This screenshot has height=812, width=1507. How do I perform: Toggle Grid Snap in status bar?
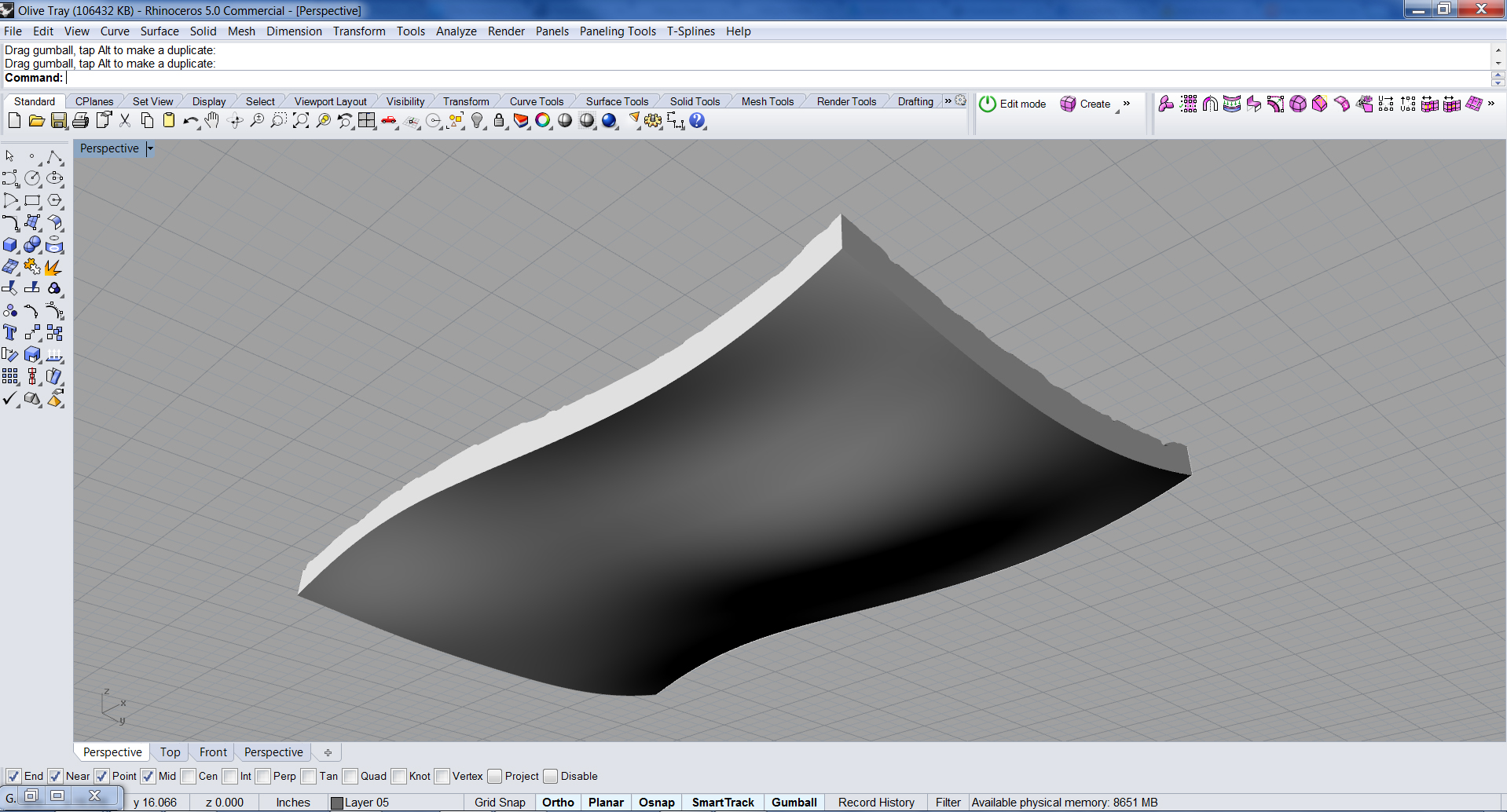point(500,803)
